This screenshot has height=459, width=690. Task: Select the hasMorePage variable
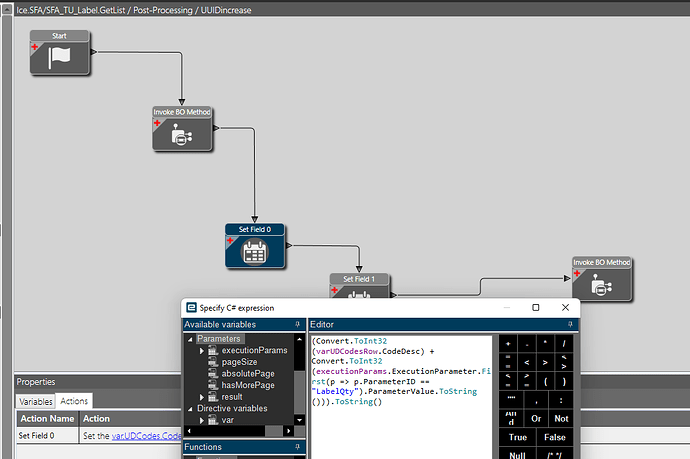click(248, 385)
